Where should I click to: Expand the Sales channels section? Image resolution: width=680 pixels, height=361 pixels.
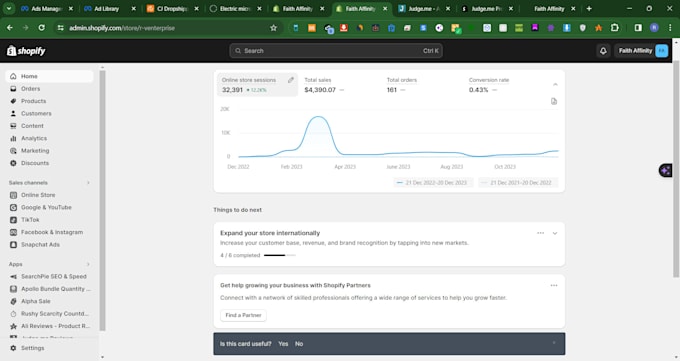pos(88,183)
